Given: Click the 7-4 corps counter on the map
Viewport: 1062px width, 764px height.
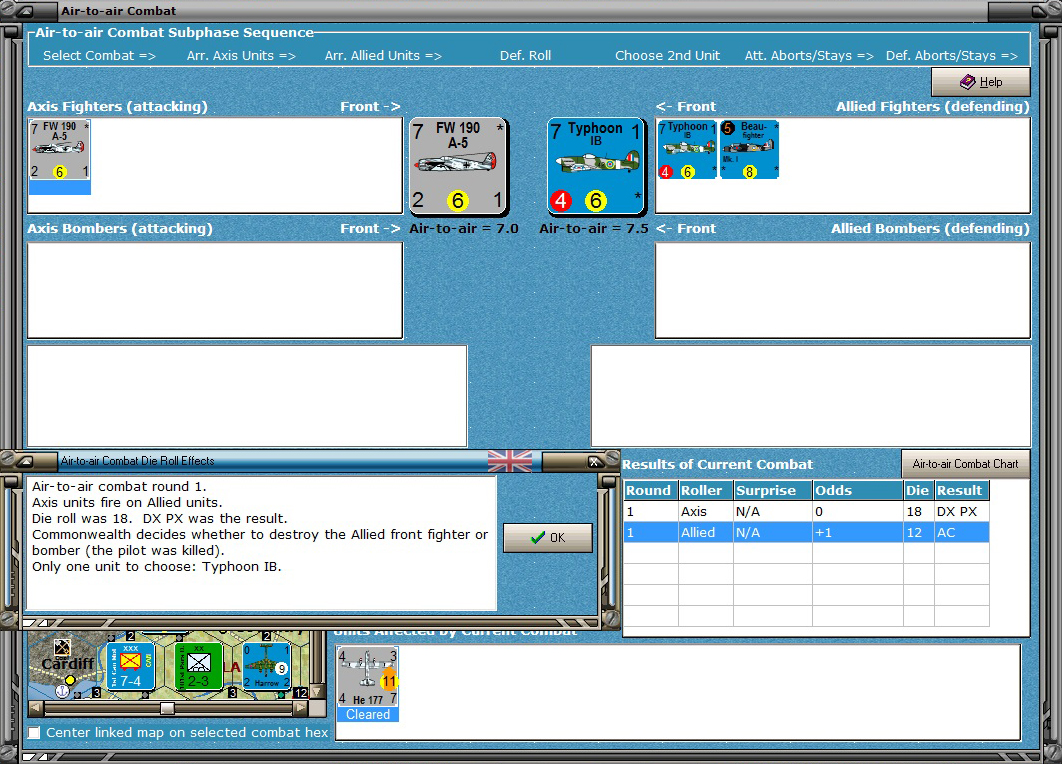Looking at the screenshot, I should click(x=130, y=666).
